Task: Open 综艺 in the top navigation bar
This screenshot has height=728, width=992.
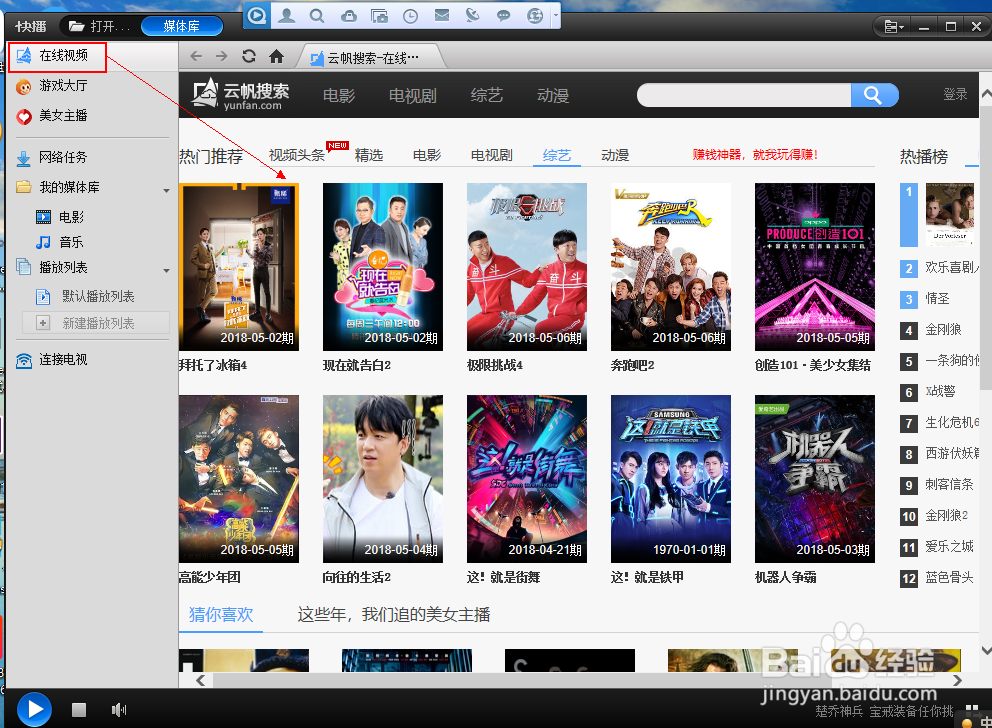Action: [487, 96]
